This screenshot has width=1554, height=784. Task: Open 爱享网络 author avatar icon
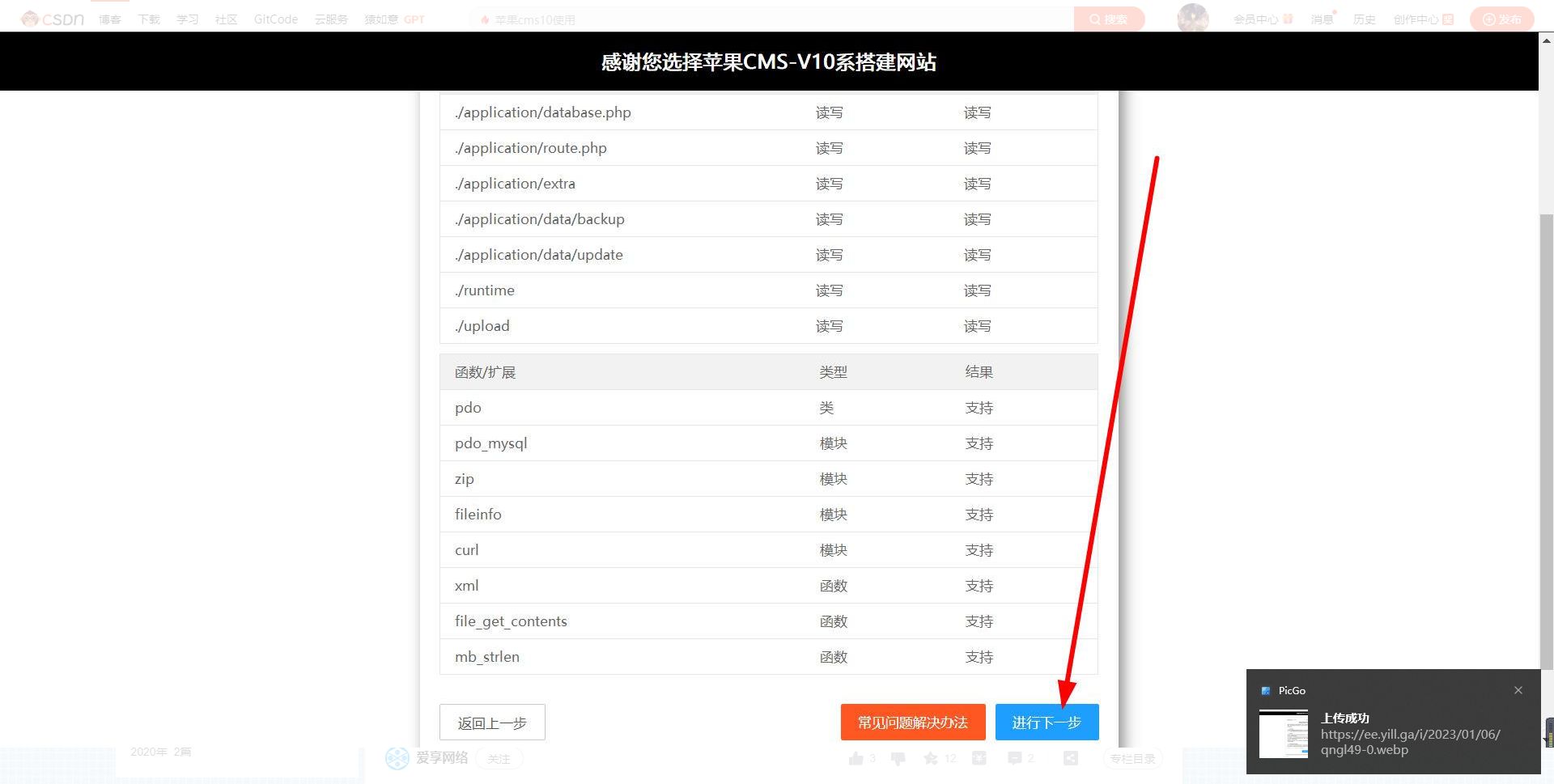(397, 758)
